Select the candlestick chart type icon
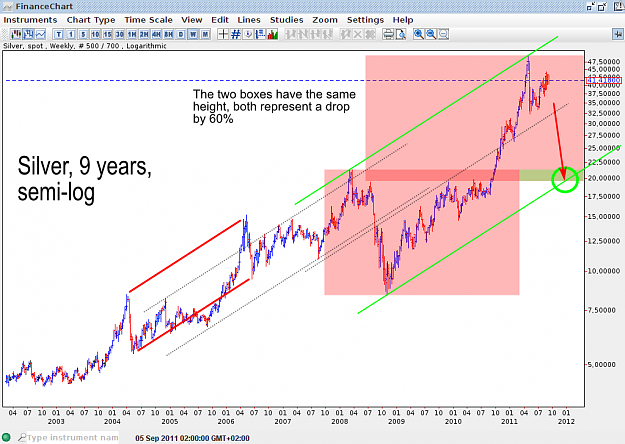Viewport: 625px width, 444px height. coord(16,35)
